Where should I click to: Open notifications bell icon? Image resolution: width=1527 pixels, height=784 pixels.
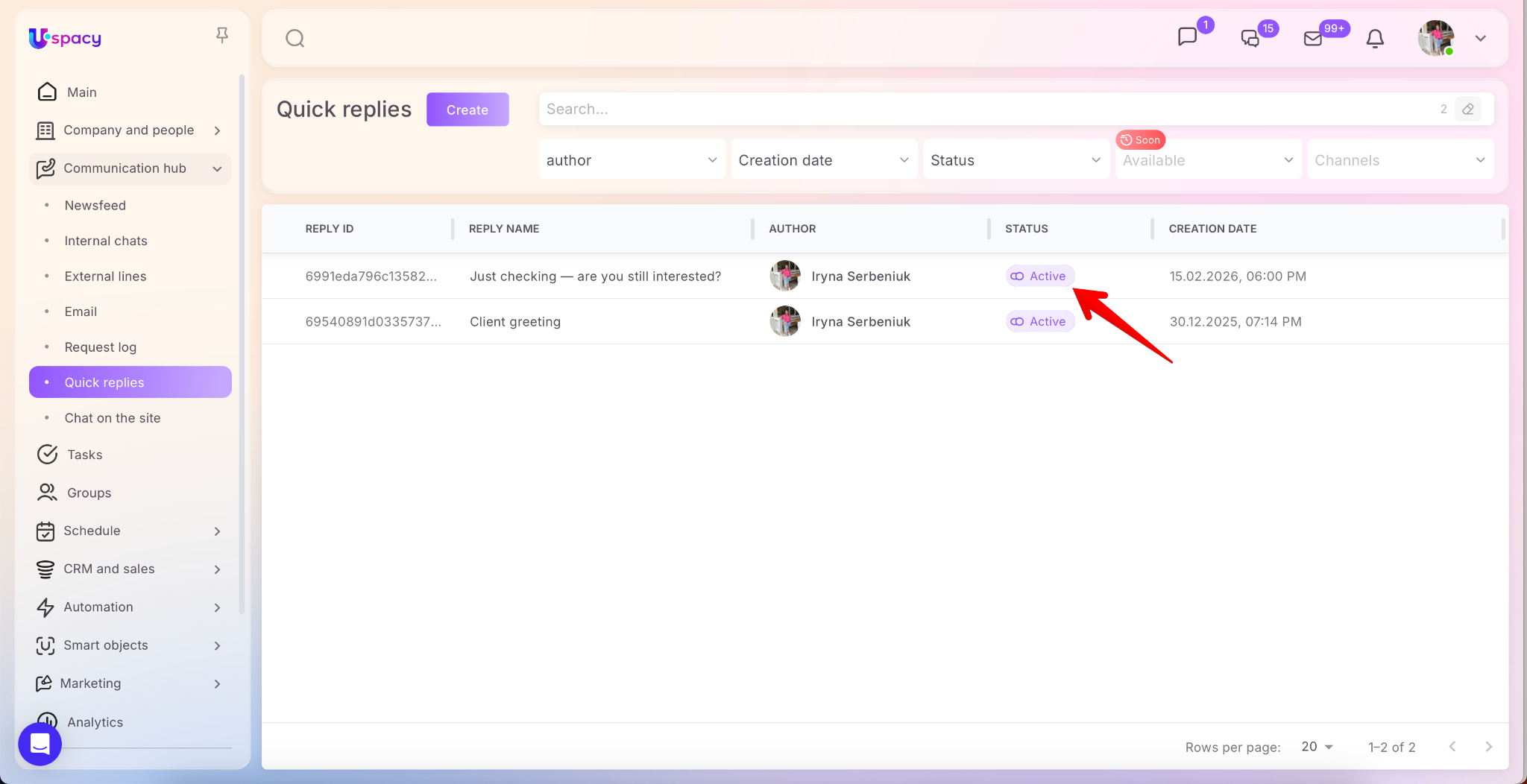click(1375, 38)
